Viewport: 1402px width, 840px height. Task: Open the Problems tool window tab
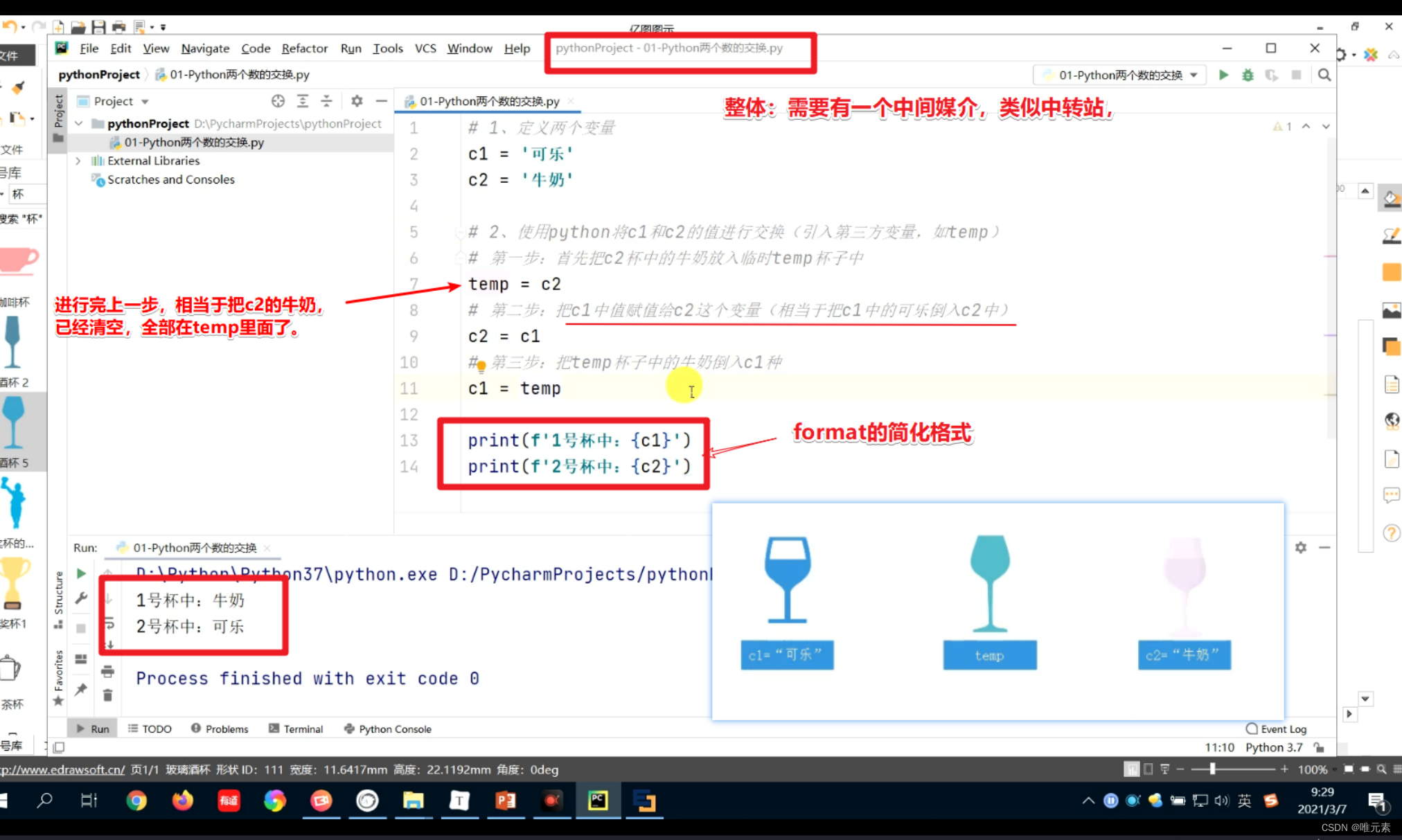[x=220, y=729]
